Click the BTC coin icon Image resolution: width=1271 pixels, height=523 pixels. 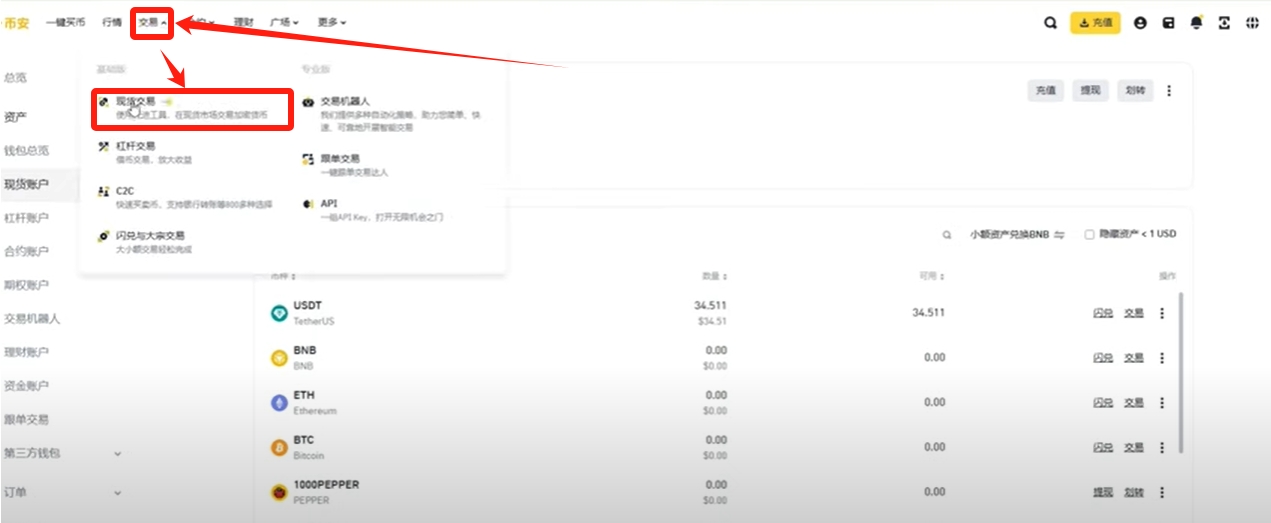pos(279,448)
